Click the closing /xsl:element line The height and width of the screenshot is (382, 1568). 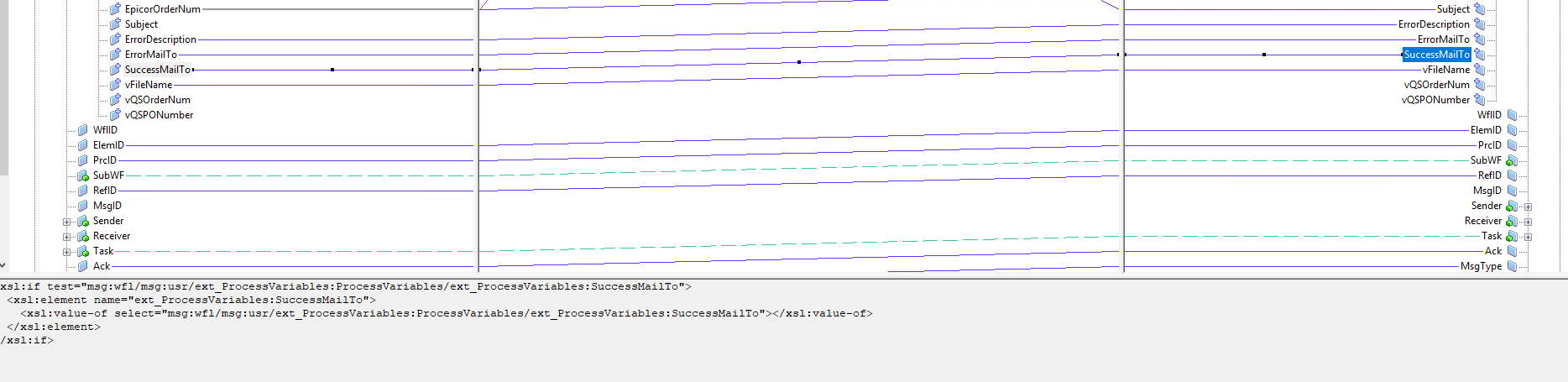[54, 327]
